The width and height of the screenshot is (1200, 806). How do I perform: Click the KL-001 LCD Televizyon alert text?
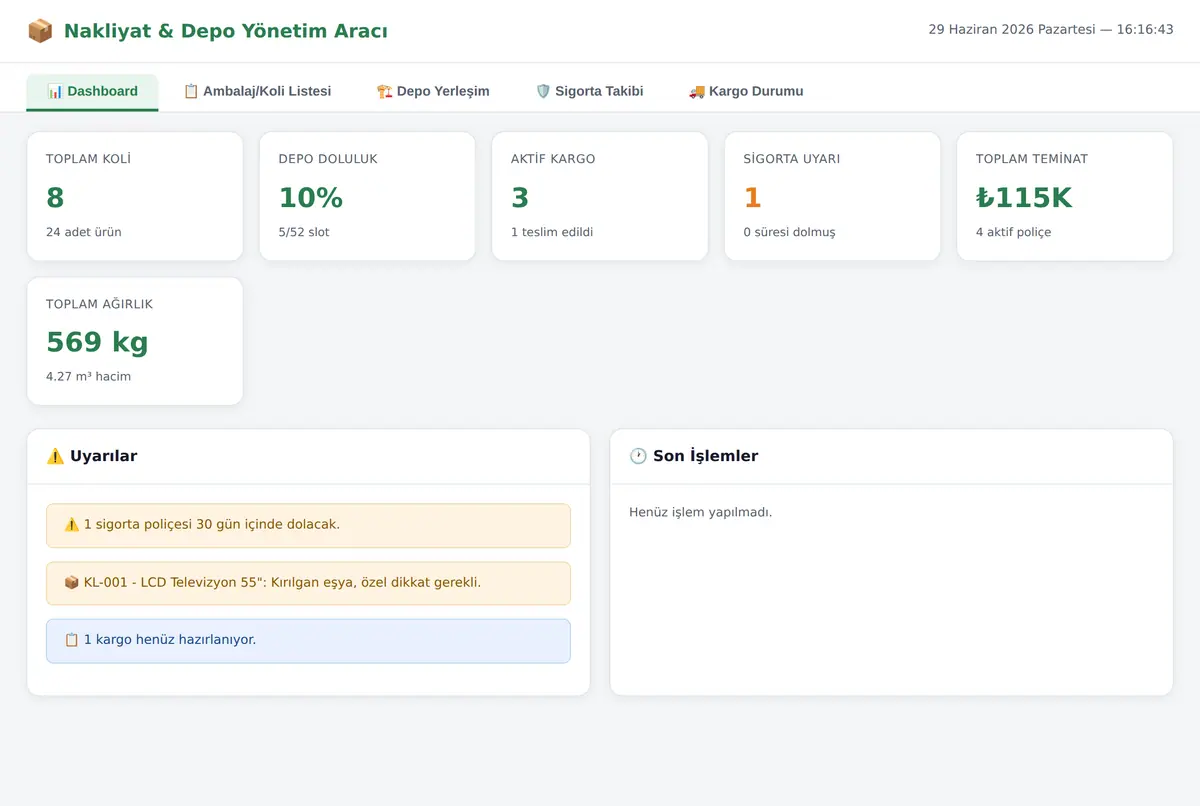(282, 582)
